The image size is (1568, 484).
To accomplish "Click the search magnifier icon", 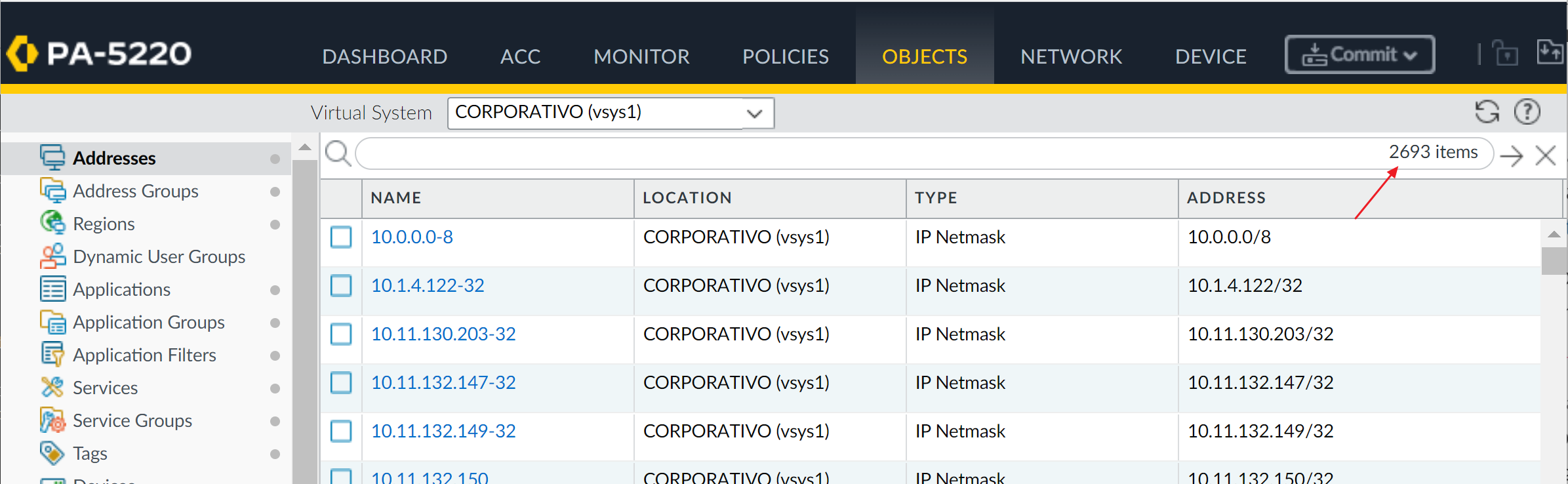I will (x=338, y=154).
